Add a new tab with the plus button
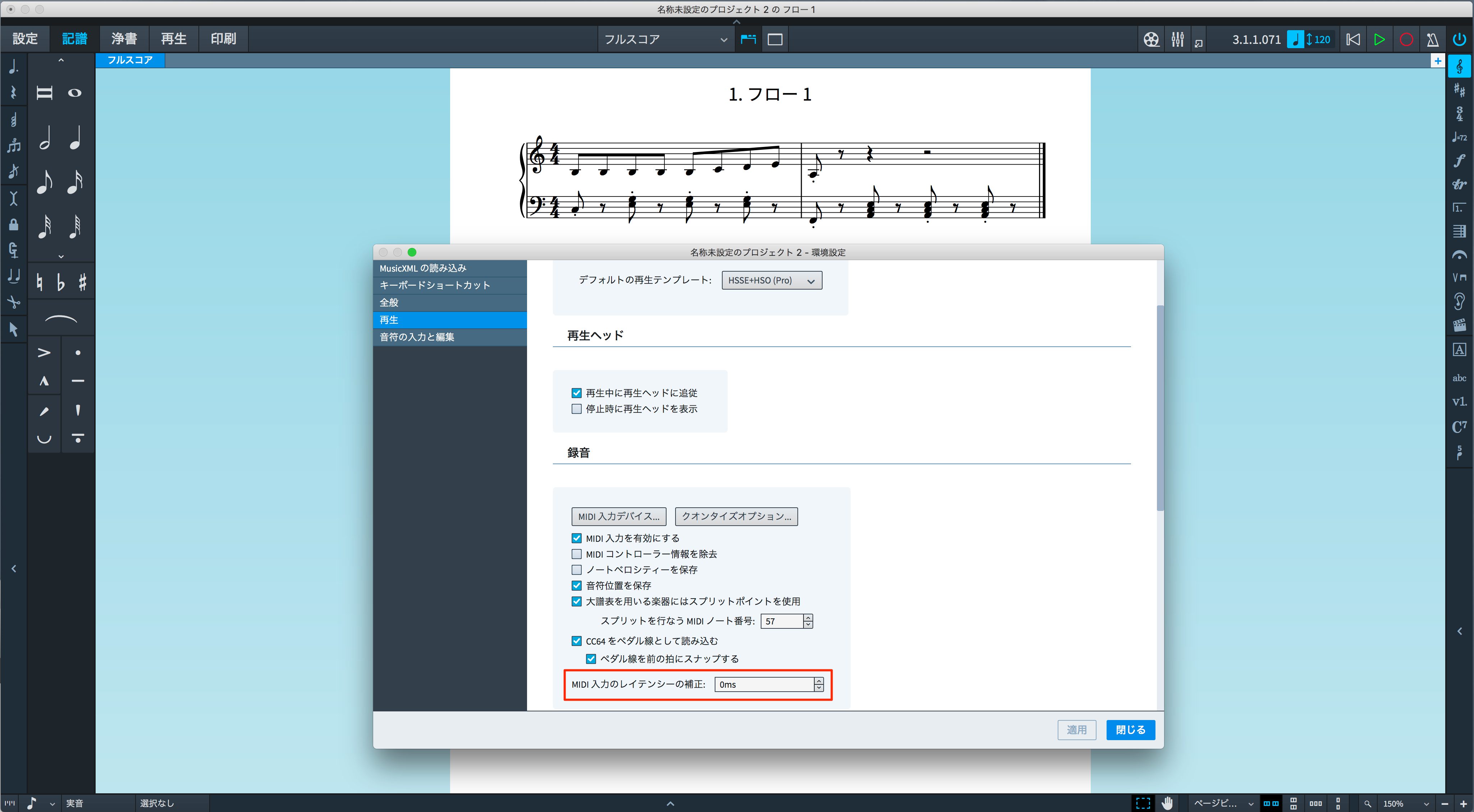 (x=1437, y=61)
